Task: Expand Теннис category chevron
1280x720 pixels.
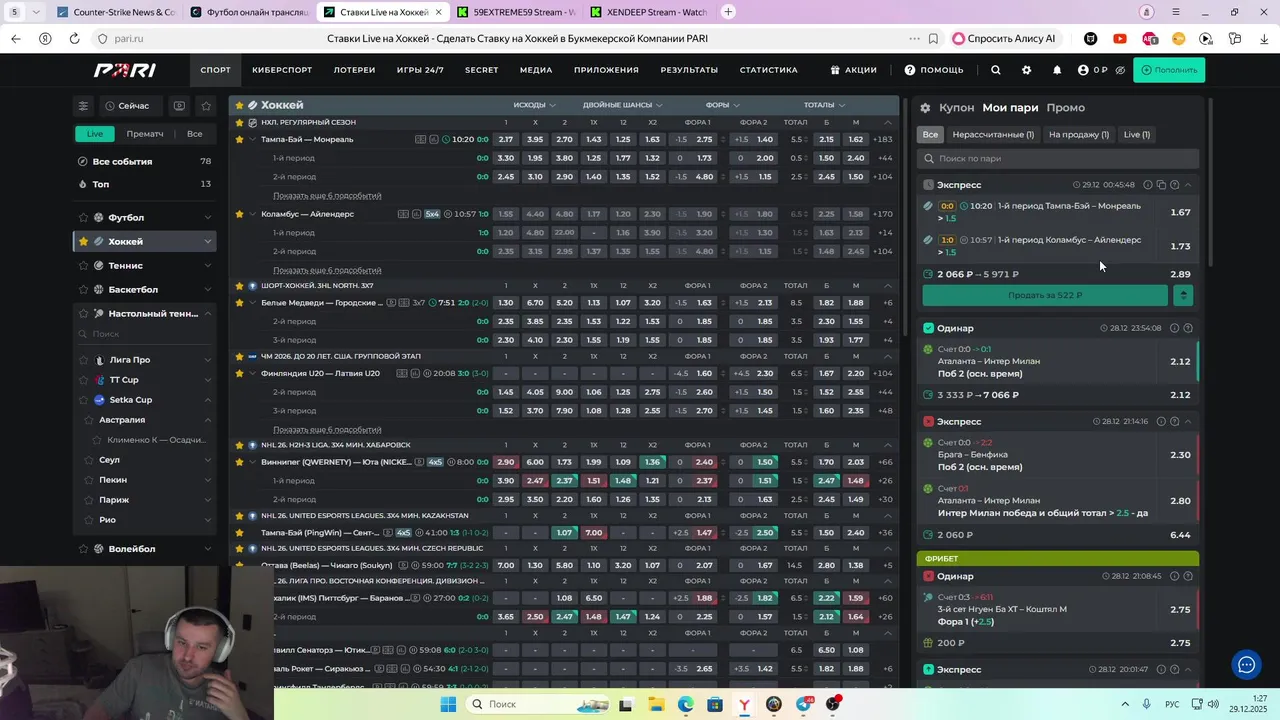Action: 207,266
